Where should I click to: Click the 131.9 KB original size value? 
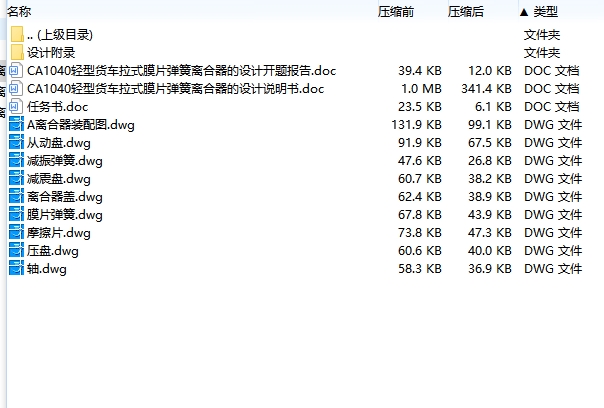(417, 125)
